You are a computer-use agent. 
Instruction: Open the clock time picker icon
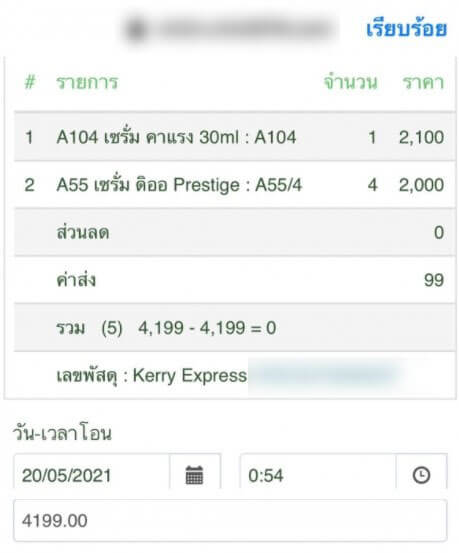(421, 474)
